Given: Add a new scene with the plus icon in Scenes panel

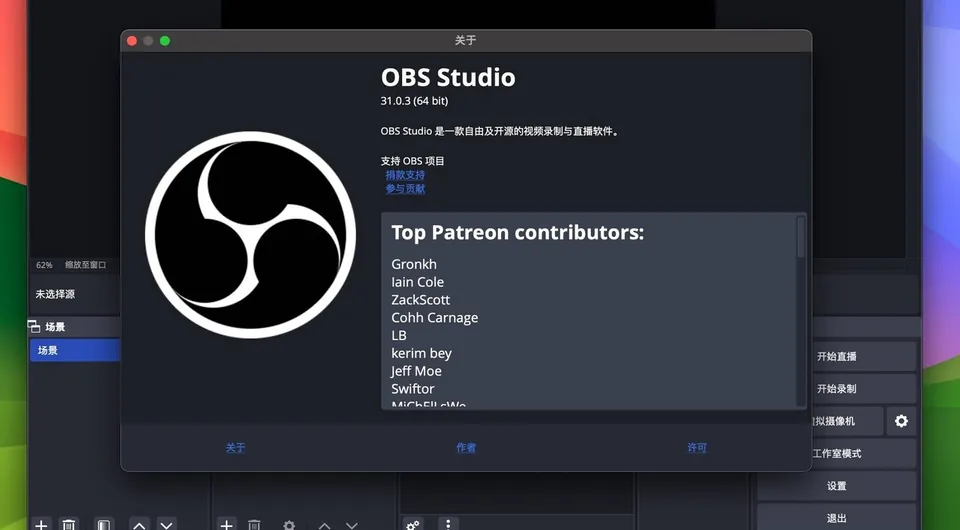Looking at the screenshot, I should (41, 524).
